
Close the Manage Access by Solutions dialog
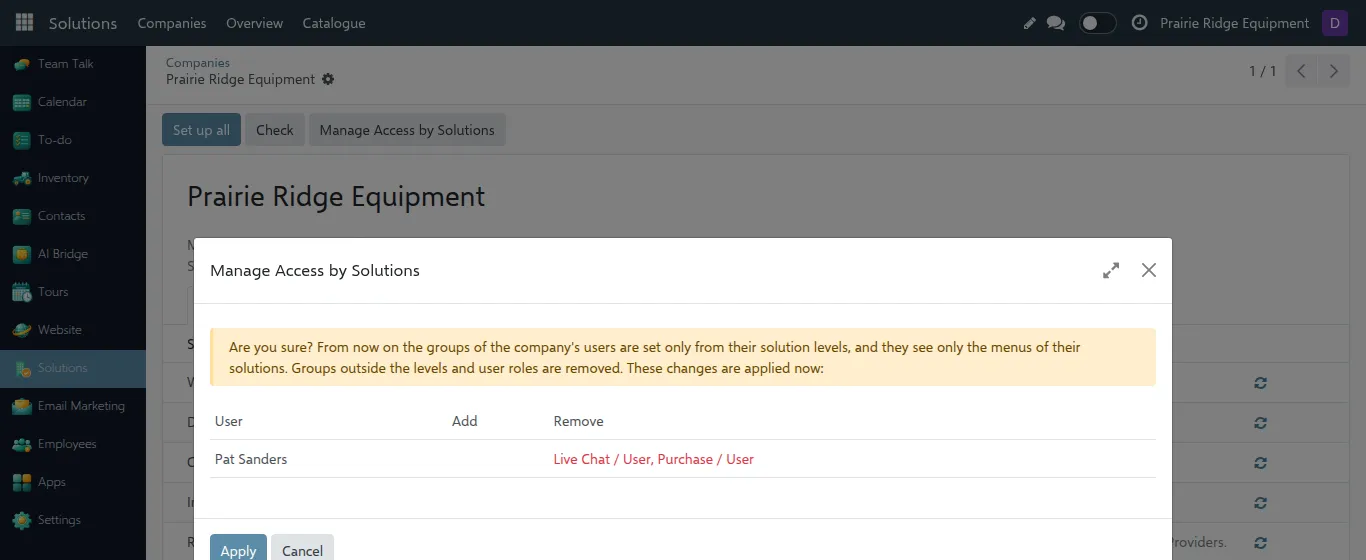point(1149,270)
